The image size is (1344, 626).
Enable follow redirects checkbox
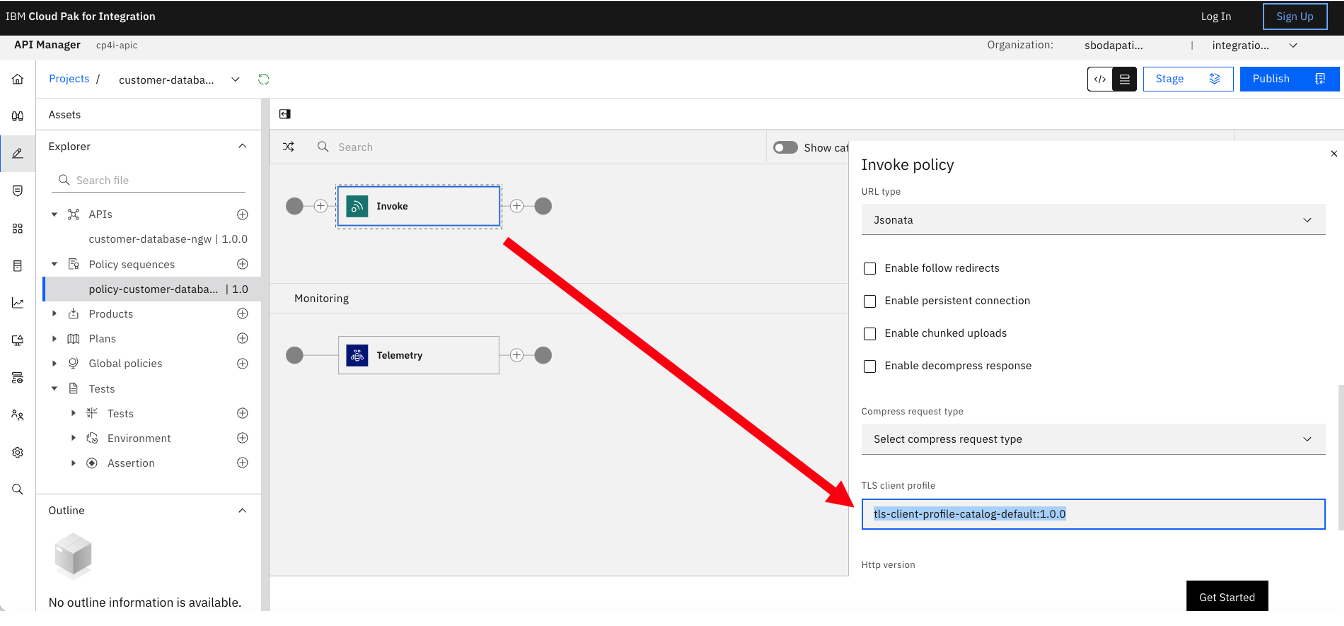point(870,268)
